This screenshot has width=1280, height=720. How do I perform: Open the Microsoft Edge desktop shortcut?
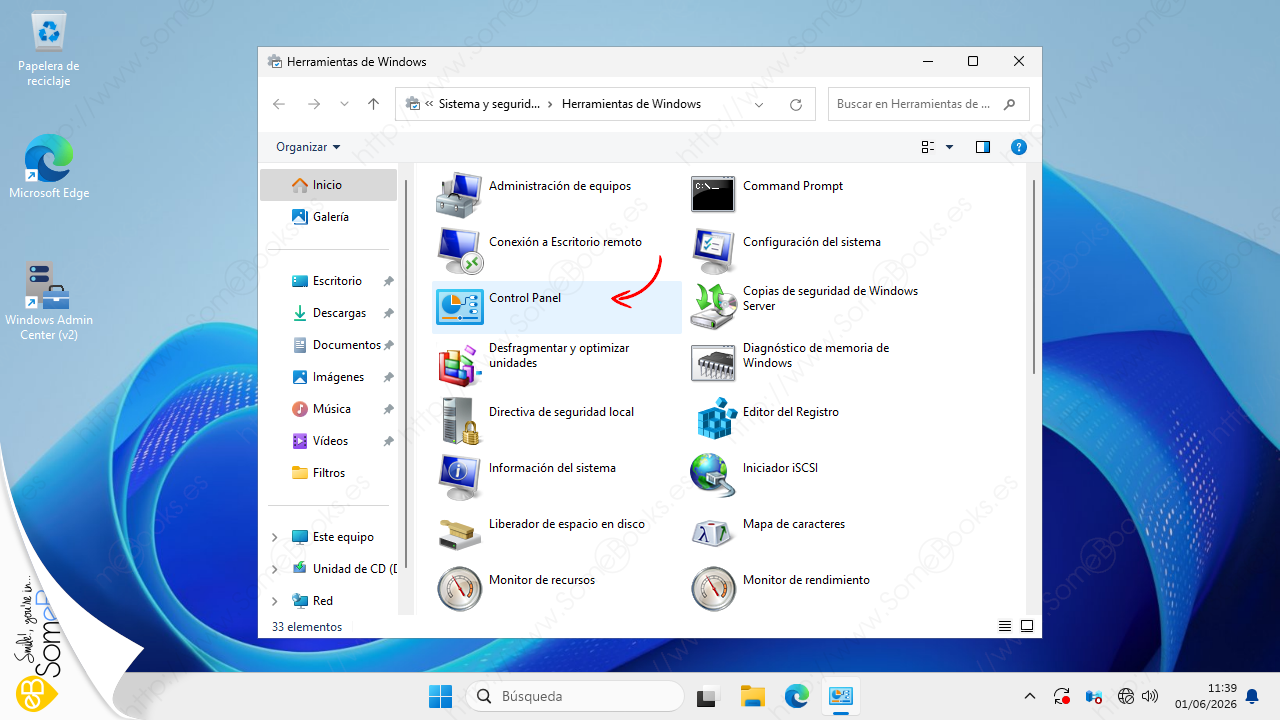(49, 166)
